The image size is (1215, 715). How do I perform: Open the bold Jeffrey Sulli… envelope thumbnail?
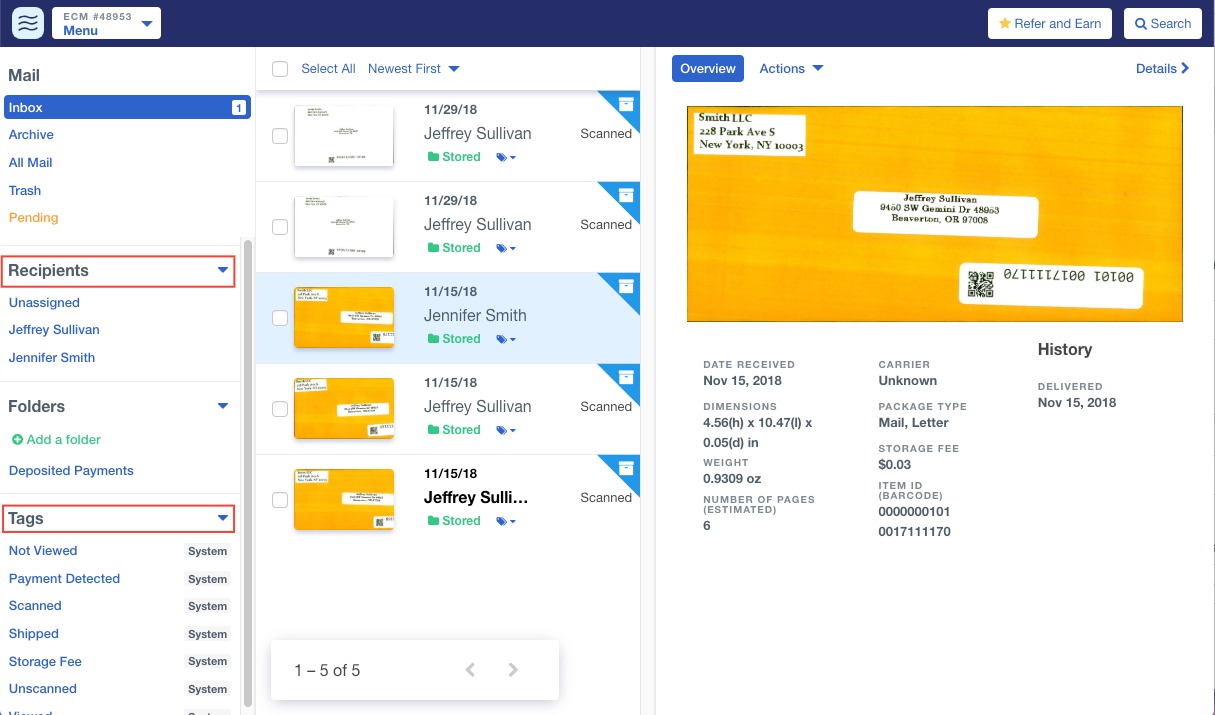click(x=343, y=500)
